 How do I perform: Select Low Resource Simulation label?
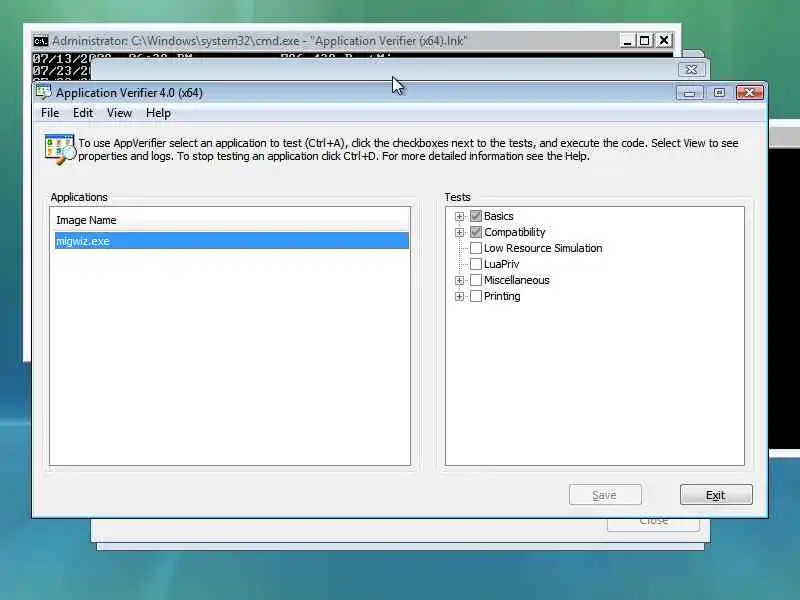coord(543,248)
